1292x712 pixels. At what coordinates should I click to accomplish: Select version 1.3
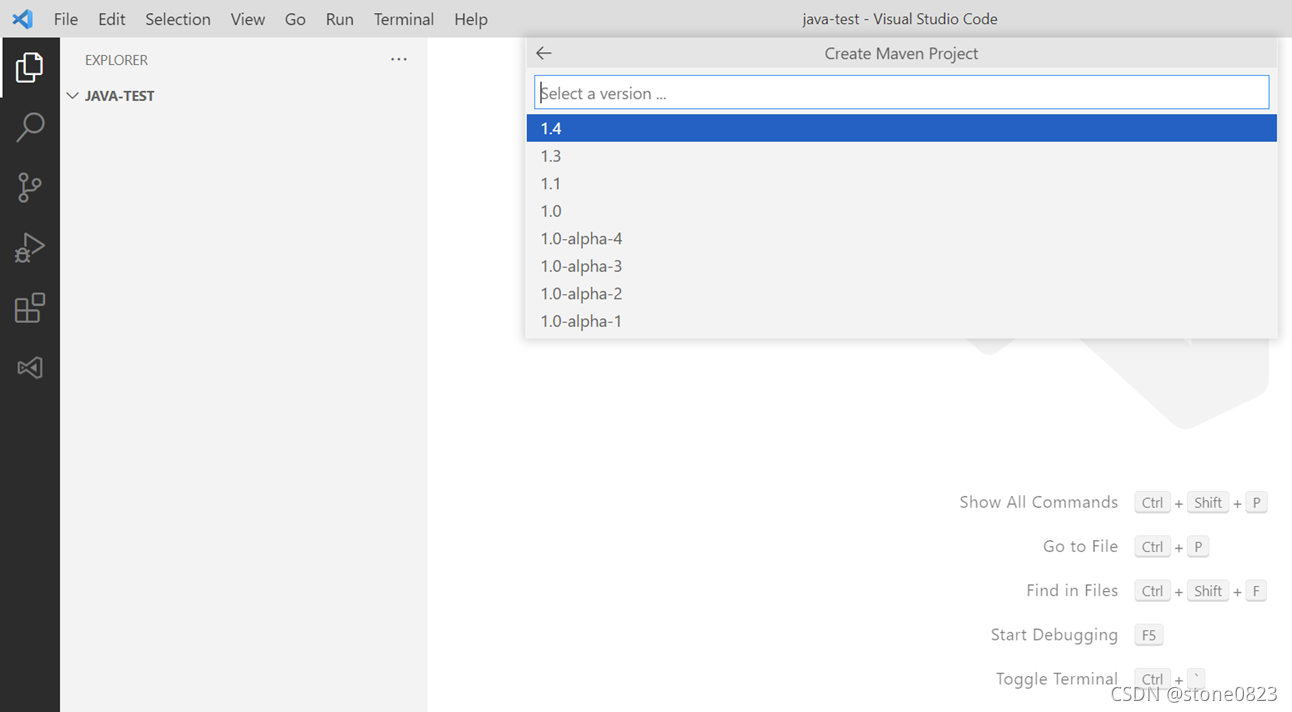pyautogui.click(x=901, y=156)
